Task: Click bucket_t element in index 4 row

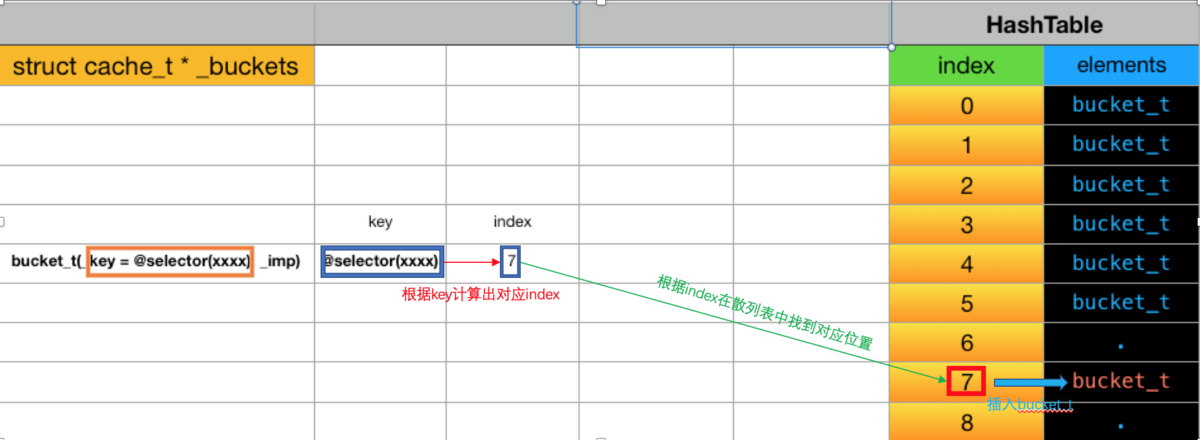Action: [x=1121, y=263]
